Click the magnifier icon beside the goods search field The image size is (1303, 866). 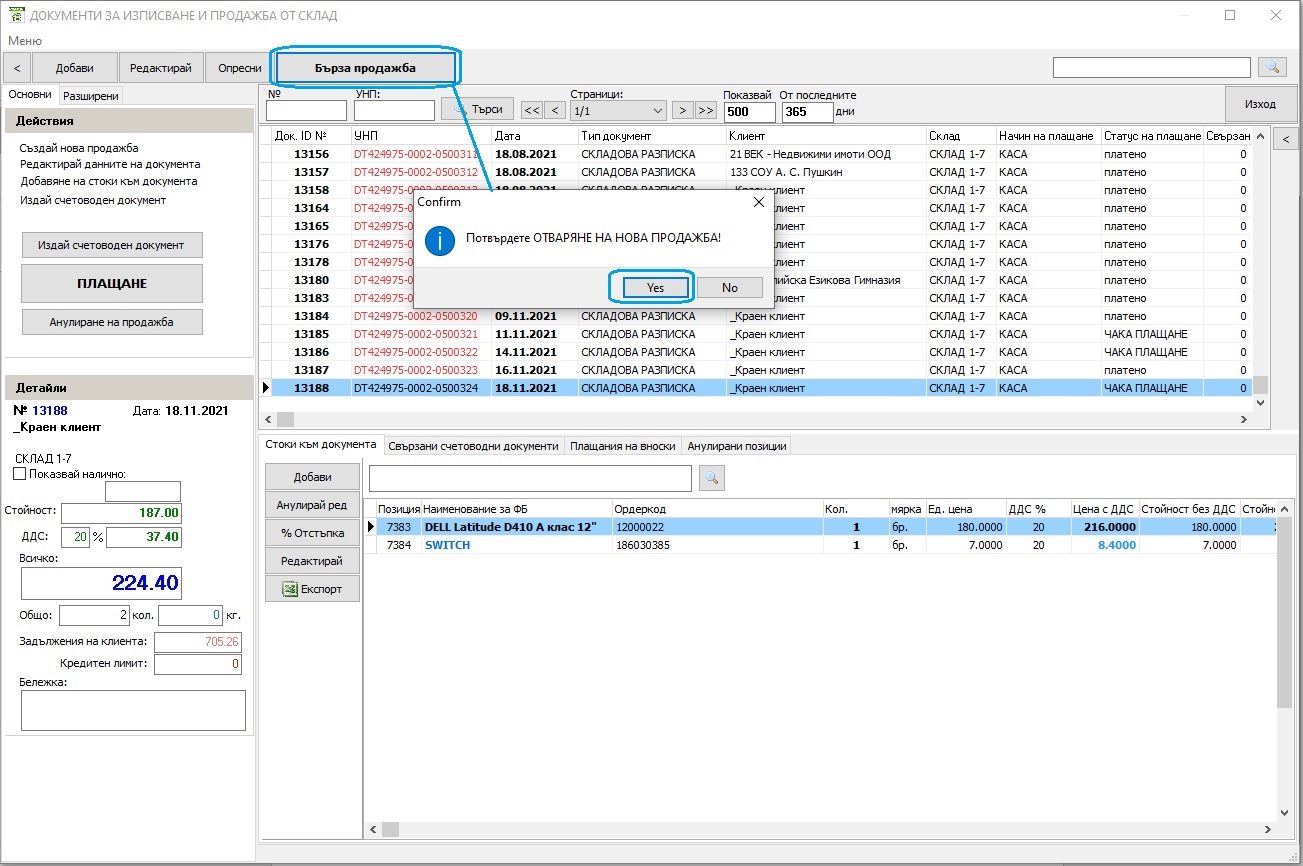coord(711,479)
